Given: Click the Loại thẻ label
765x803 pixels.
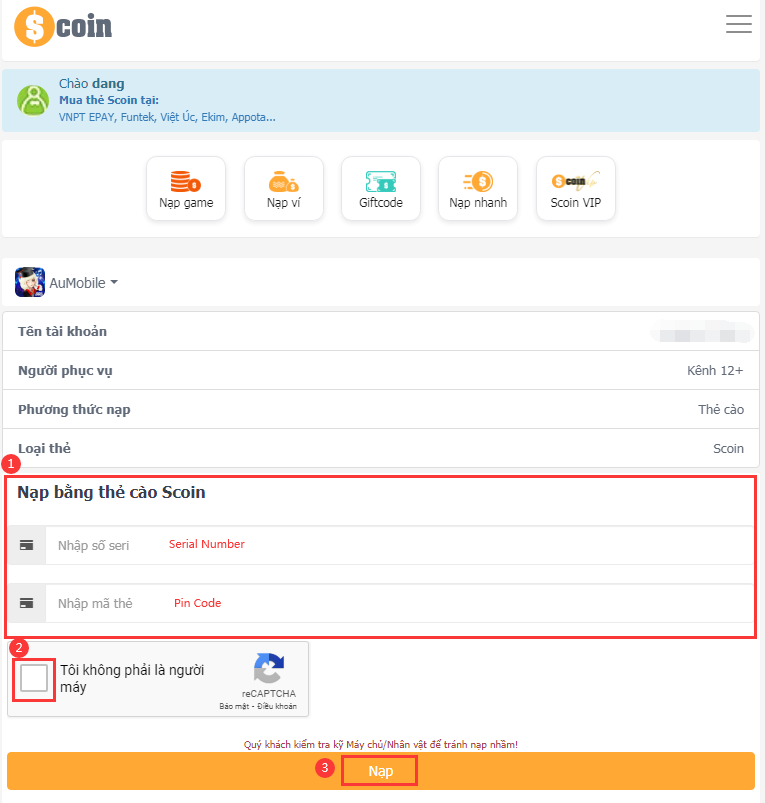Looking at the screenshot, I should tap(44, 449).
